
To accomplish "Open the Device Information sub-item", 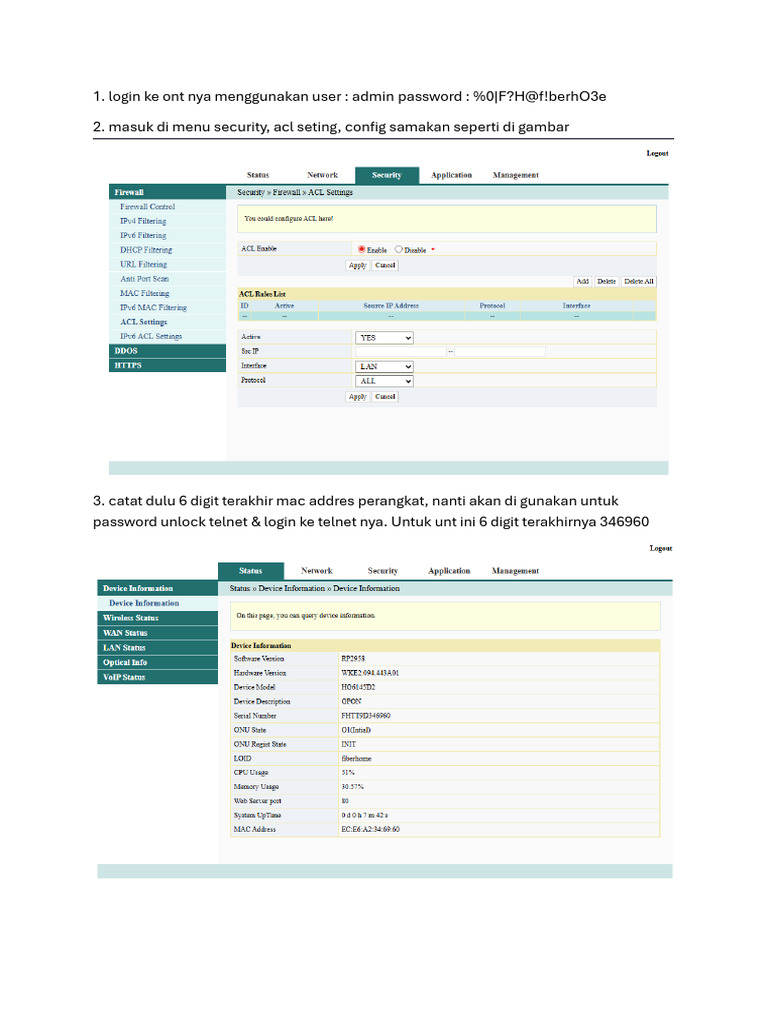I will click(144, 603).
